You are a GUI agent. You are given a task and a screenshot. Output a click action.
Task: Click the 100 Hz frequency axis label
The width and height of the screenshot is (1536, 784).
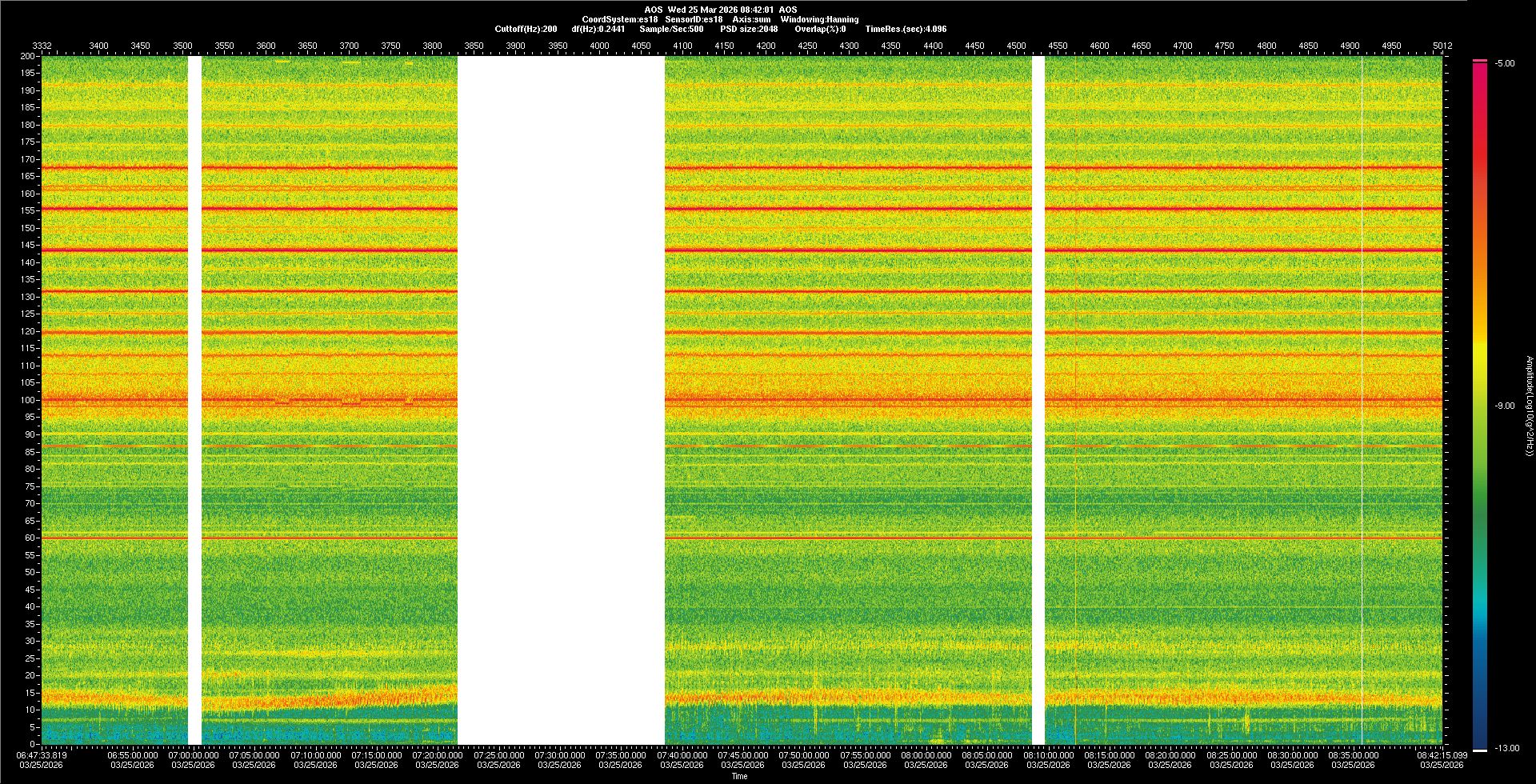(x=28, y=400)
